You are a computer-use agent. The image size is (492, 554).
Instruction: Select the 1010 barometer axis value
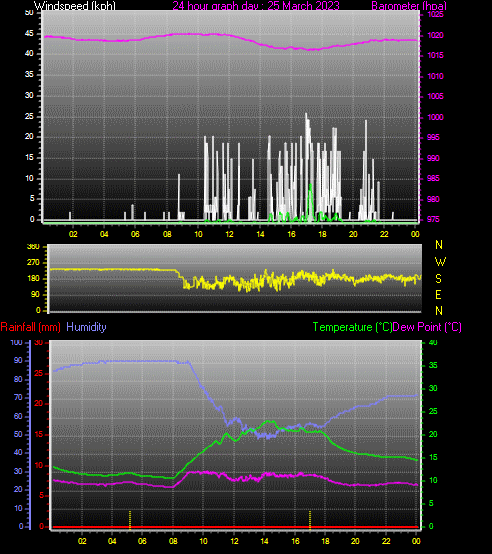coord(435,76)
